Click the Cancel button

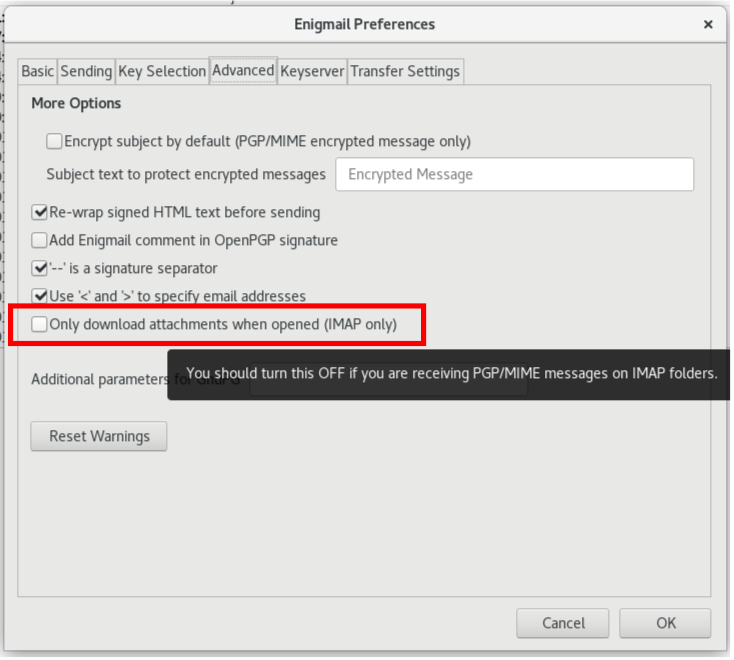click(563, 623)
